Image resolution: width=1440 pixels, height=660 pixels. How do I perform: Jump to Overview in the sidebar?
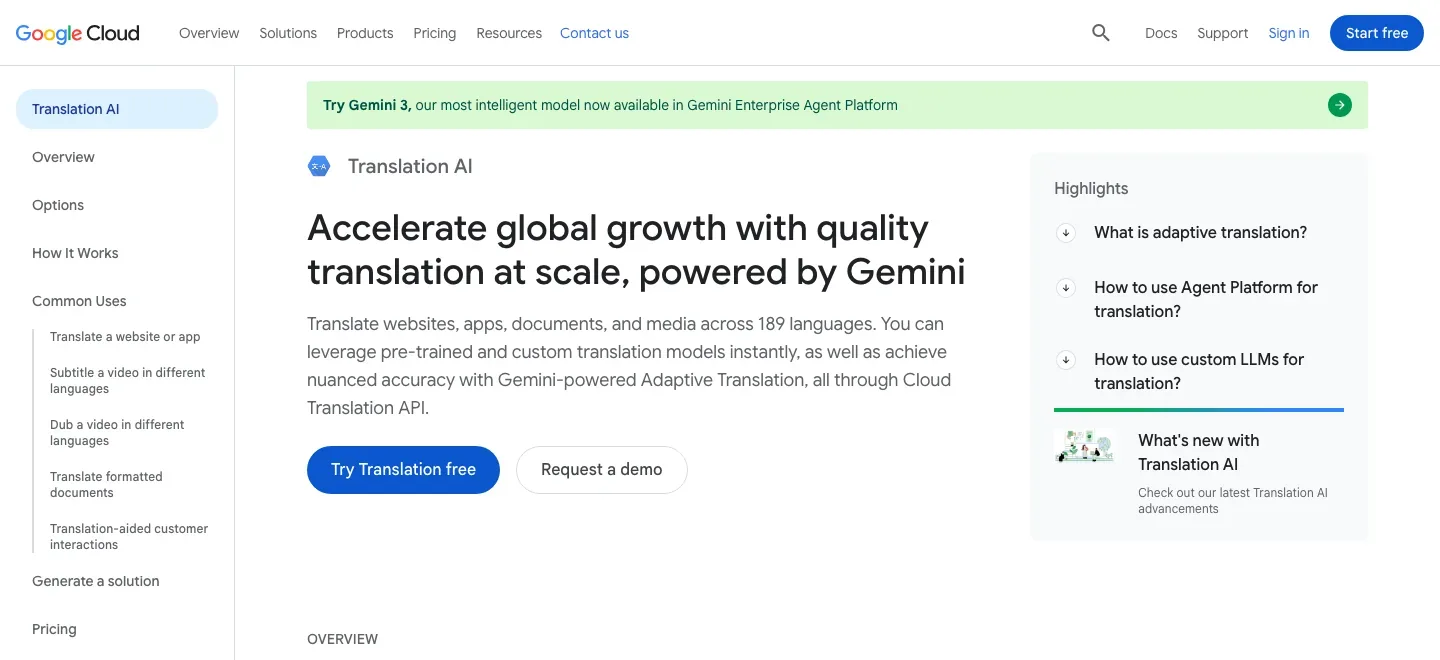tap(63, 157)
